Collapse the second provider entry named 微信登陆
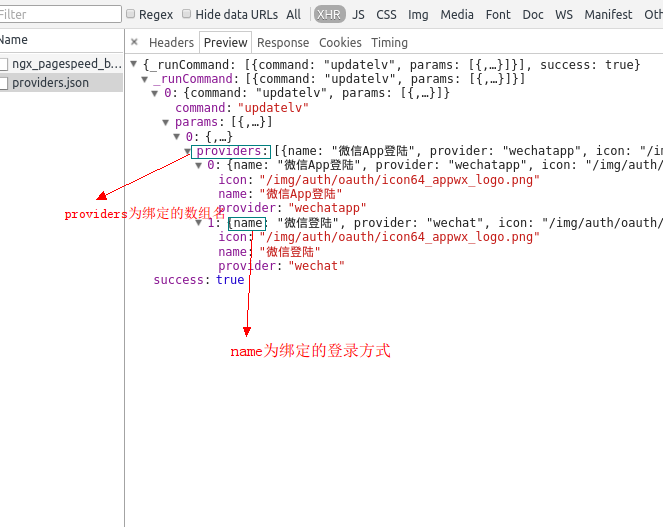Viewport: 663px width, 527px height. click(x=199, y=223)
